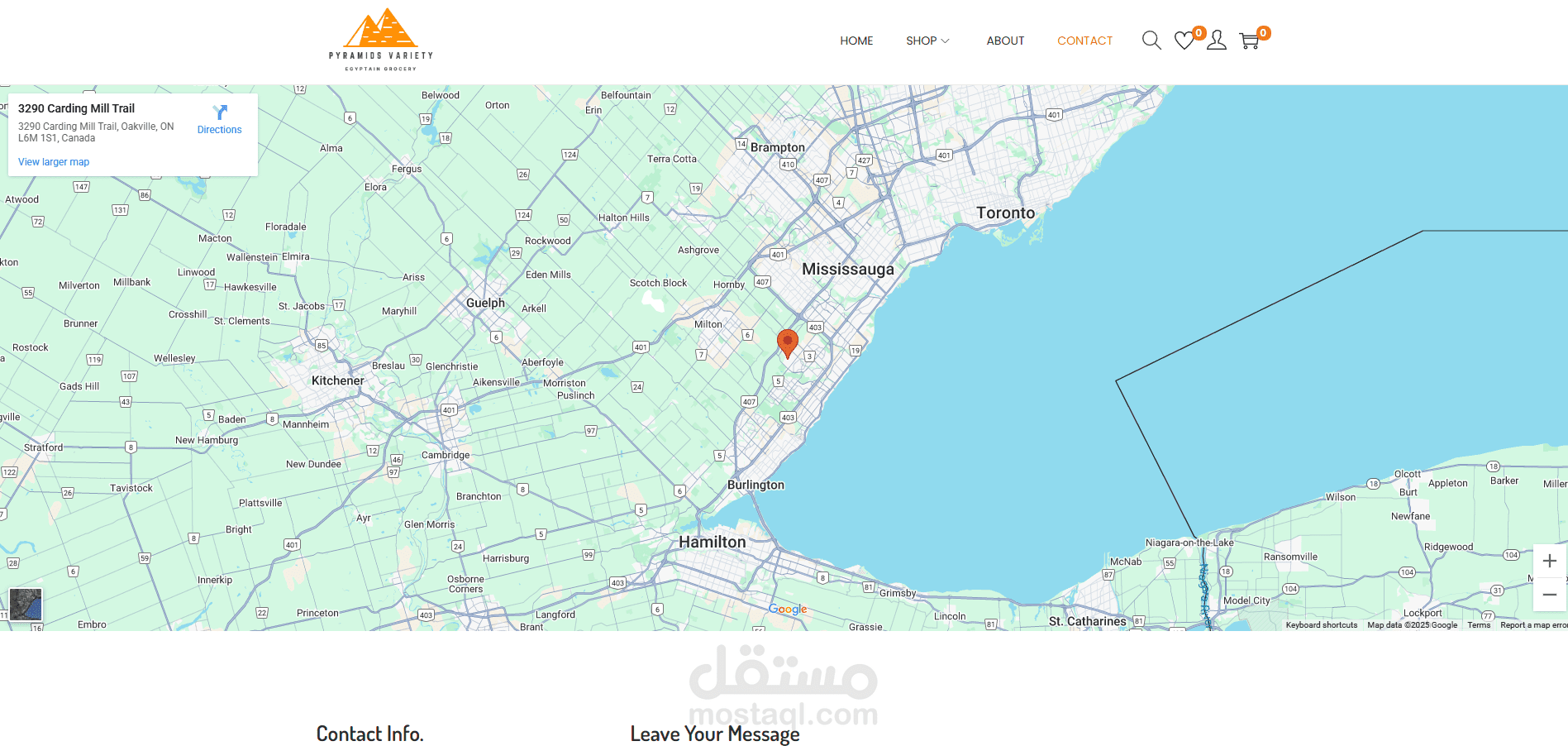Viewport: 1568px width, 746px height.
Task: Click the Milton label on the map
Action: 708,324
